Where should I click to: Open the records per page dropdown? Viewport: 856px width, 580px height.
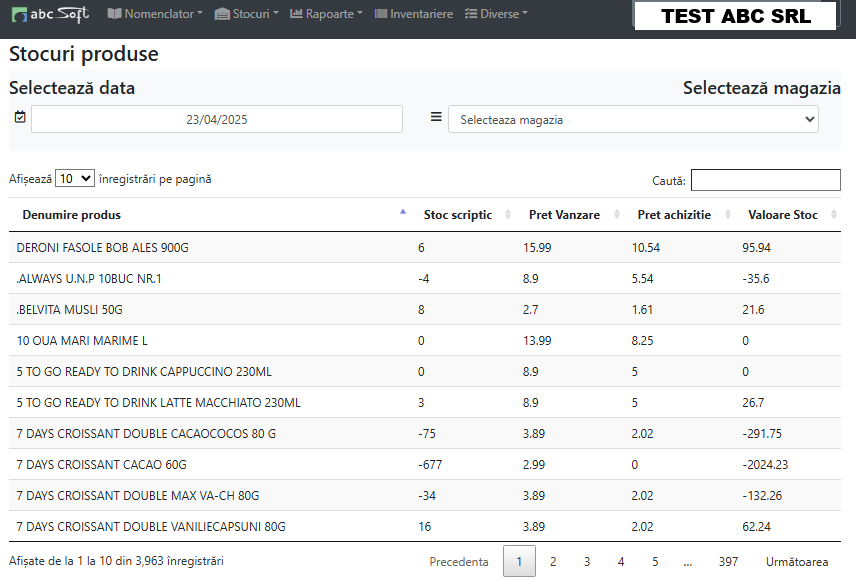pos(75,178)
